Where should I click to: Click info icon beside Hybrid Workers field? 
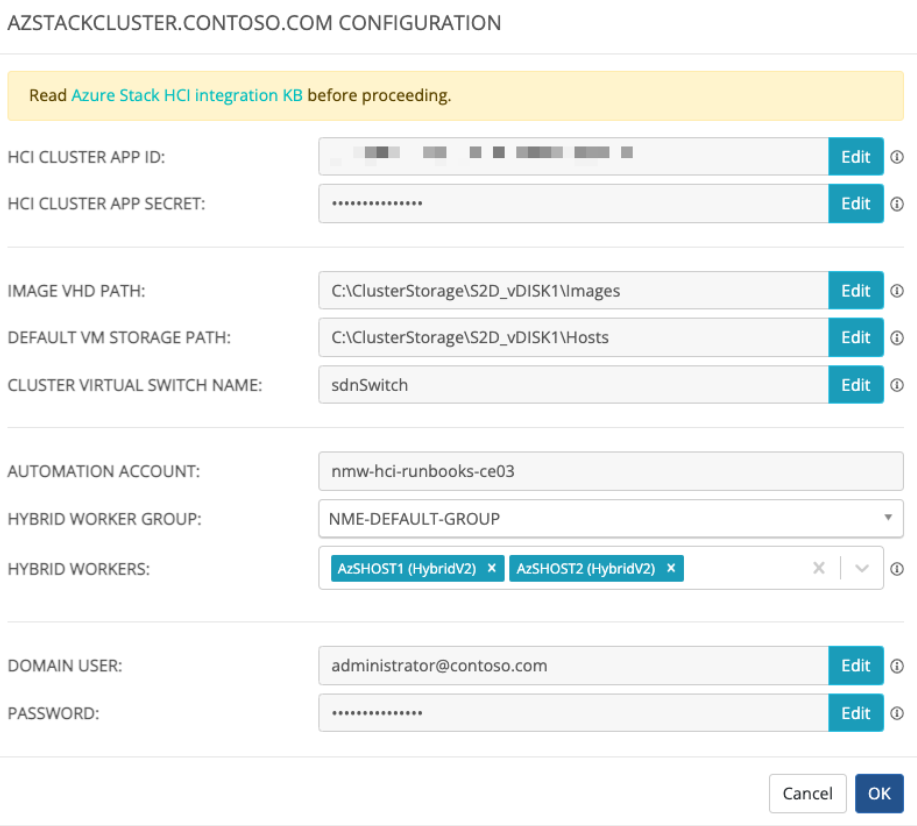[x=897, y=568]
